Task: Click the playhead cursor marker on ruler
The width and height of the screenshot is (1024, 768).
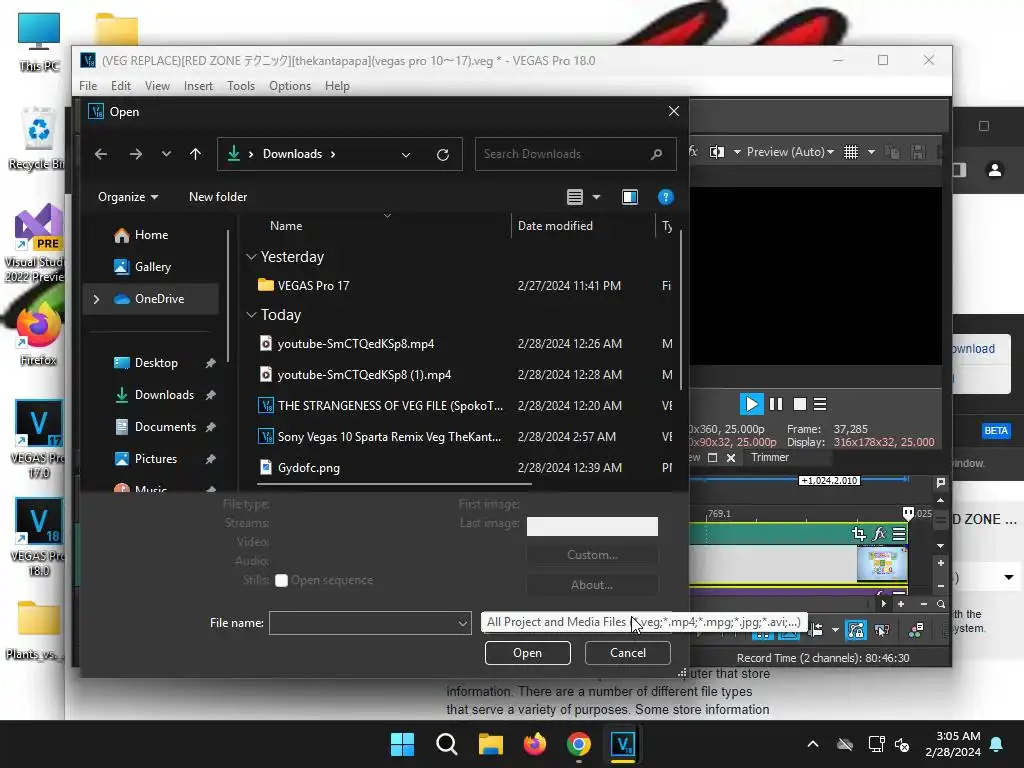Action: coord(908,513)
